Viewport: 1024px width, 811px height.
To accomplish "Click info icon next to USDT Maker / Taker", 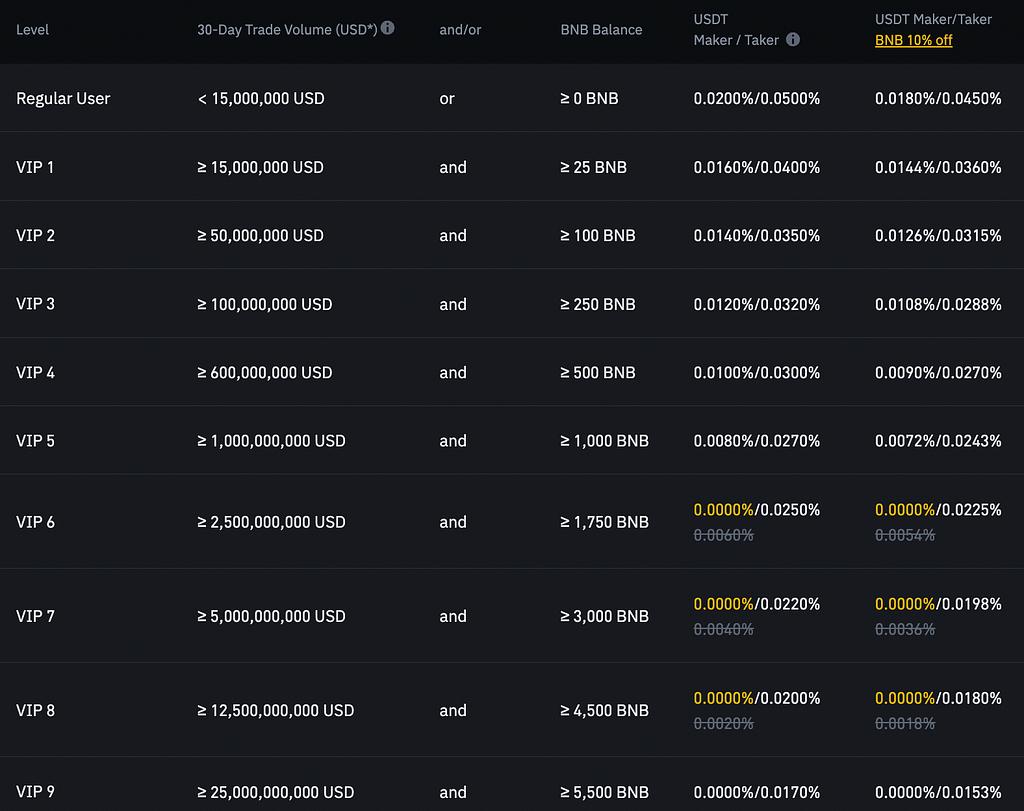I will tap(793, 40).
